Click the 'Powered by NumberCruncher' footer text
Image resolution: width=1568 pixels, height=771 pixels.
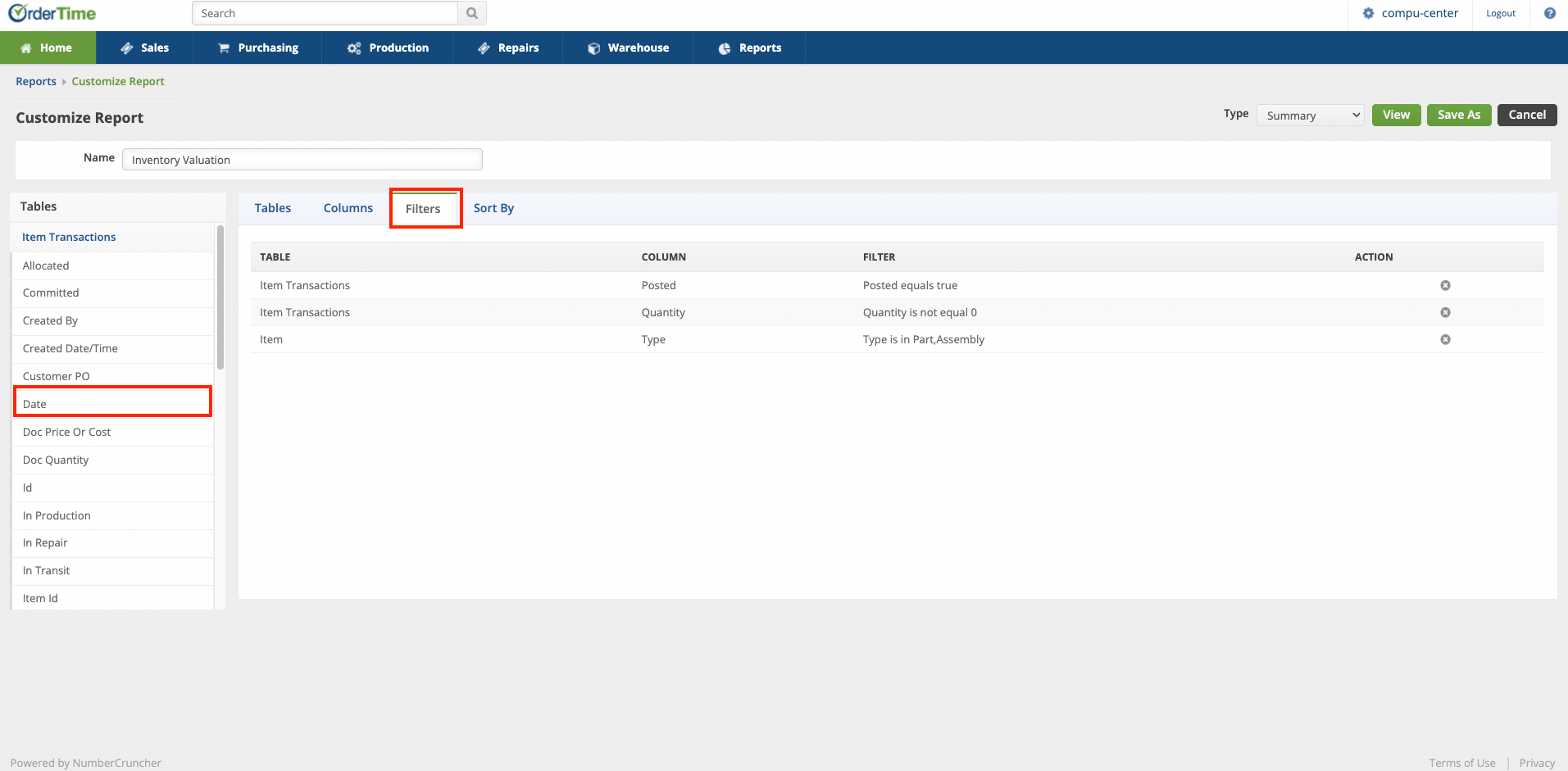coord(86,763)
